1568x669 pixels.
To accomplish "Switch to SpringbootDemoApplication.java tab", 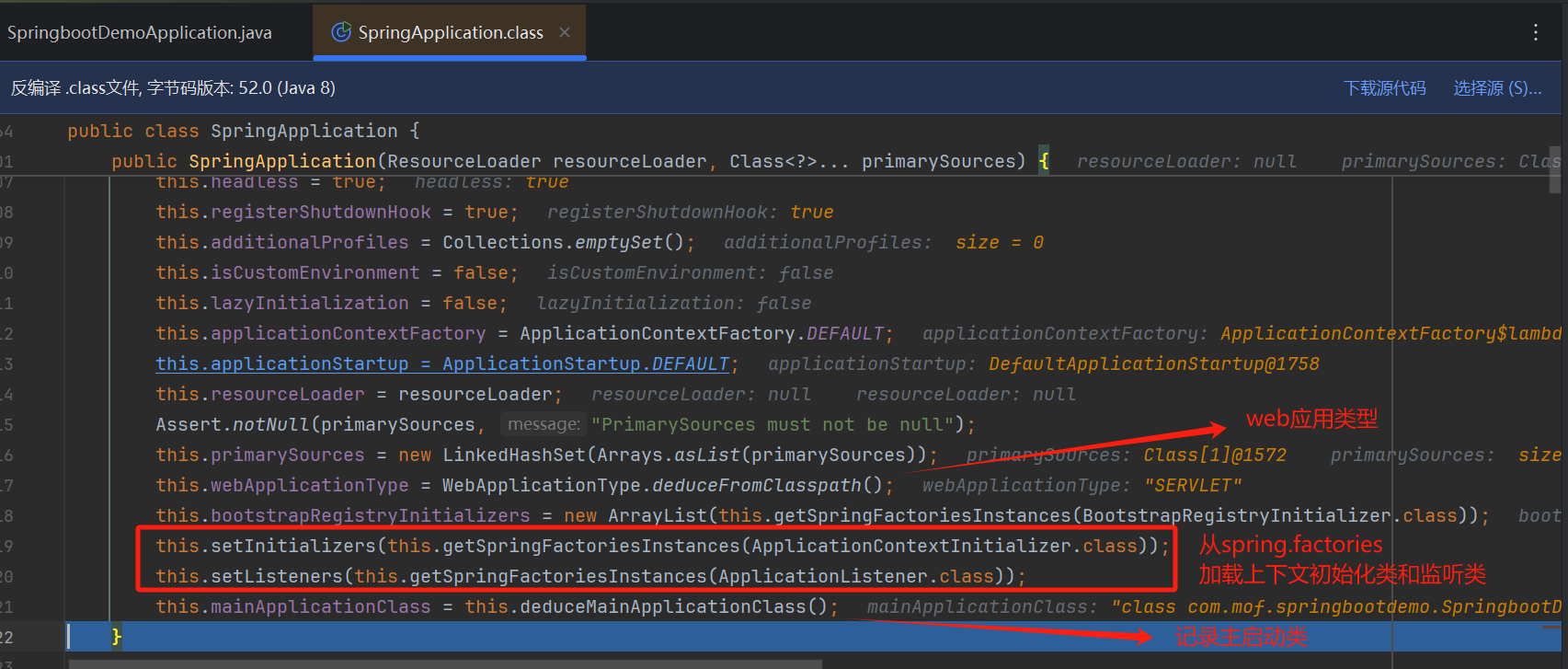I will 140,33.
